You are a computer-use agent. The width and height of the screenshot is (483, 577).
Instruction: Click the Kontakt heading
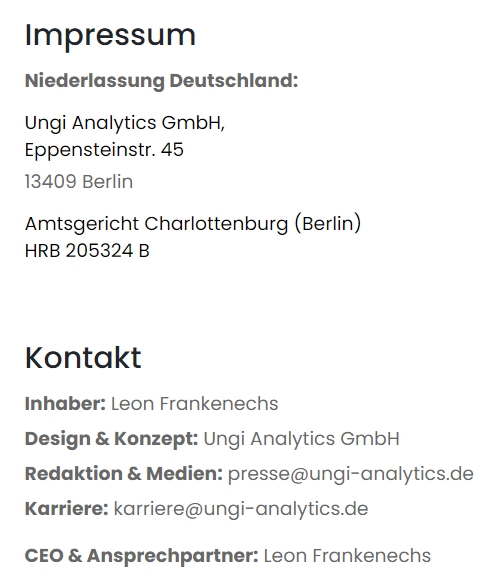(x=83, y=358)
